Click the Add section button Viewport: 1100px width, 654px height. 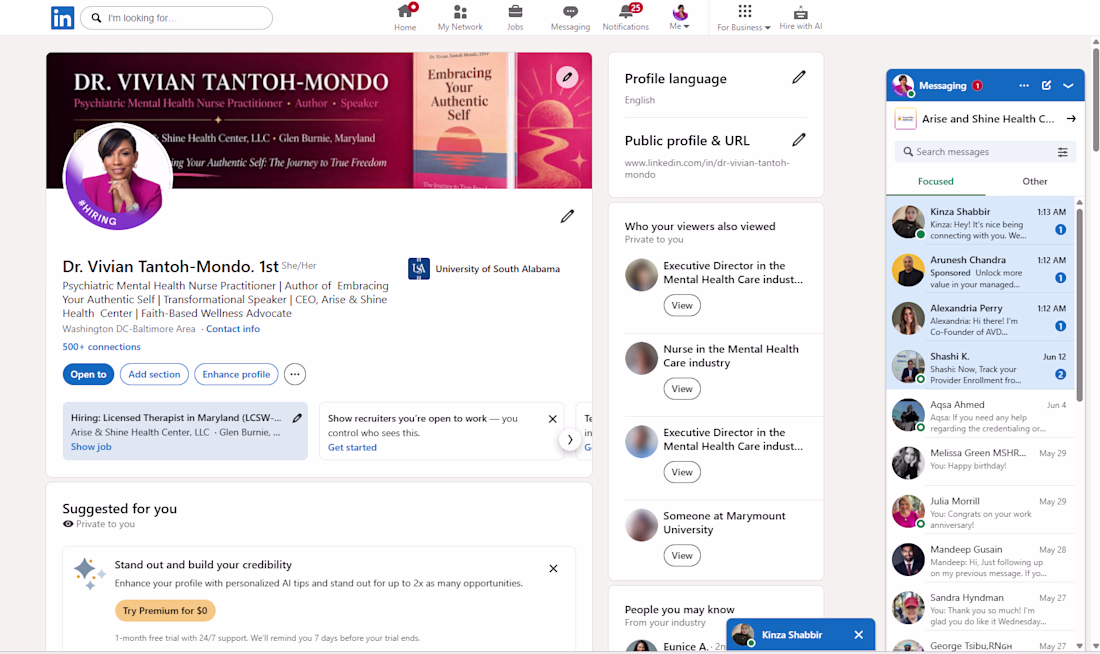tap(154, 374)
